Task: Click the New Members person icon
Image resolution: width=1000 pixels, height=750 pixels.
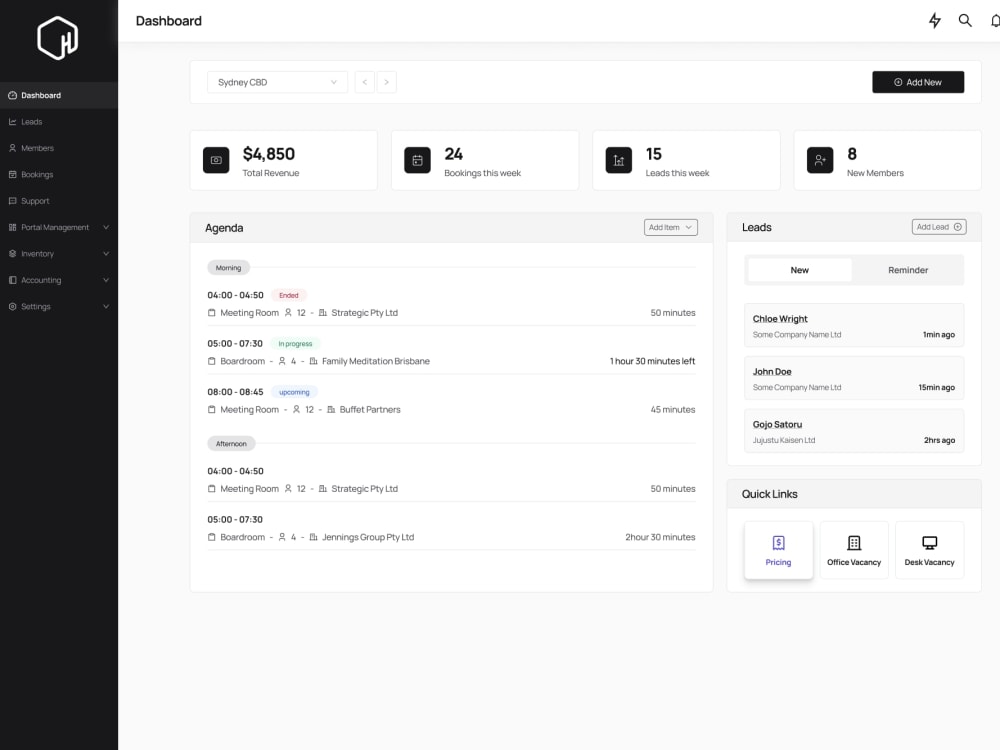Action: tap(820, 160)
